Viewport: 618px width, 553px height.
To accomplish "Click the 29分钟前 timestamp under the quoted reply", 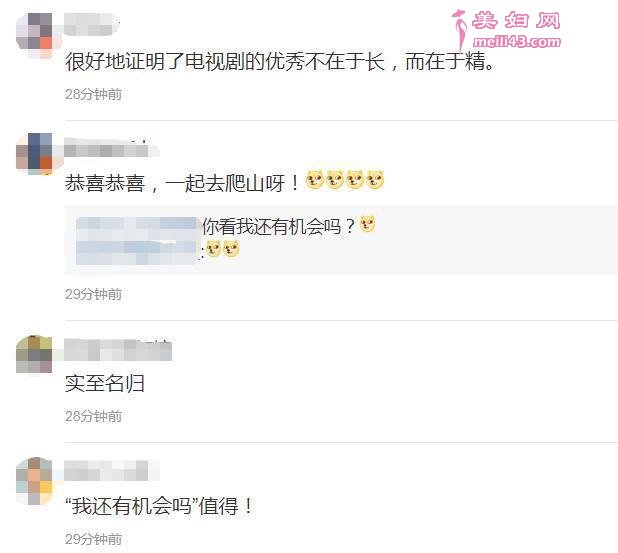I will coord(93,294).
